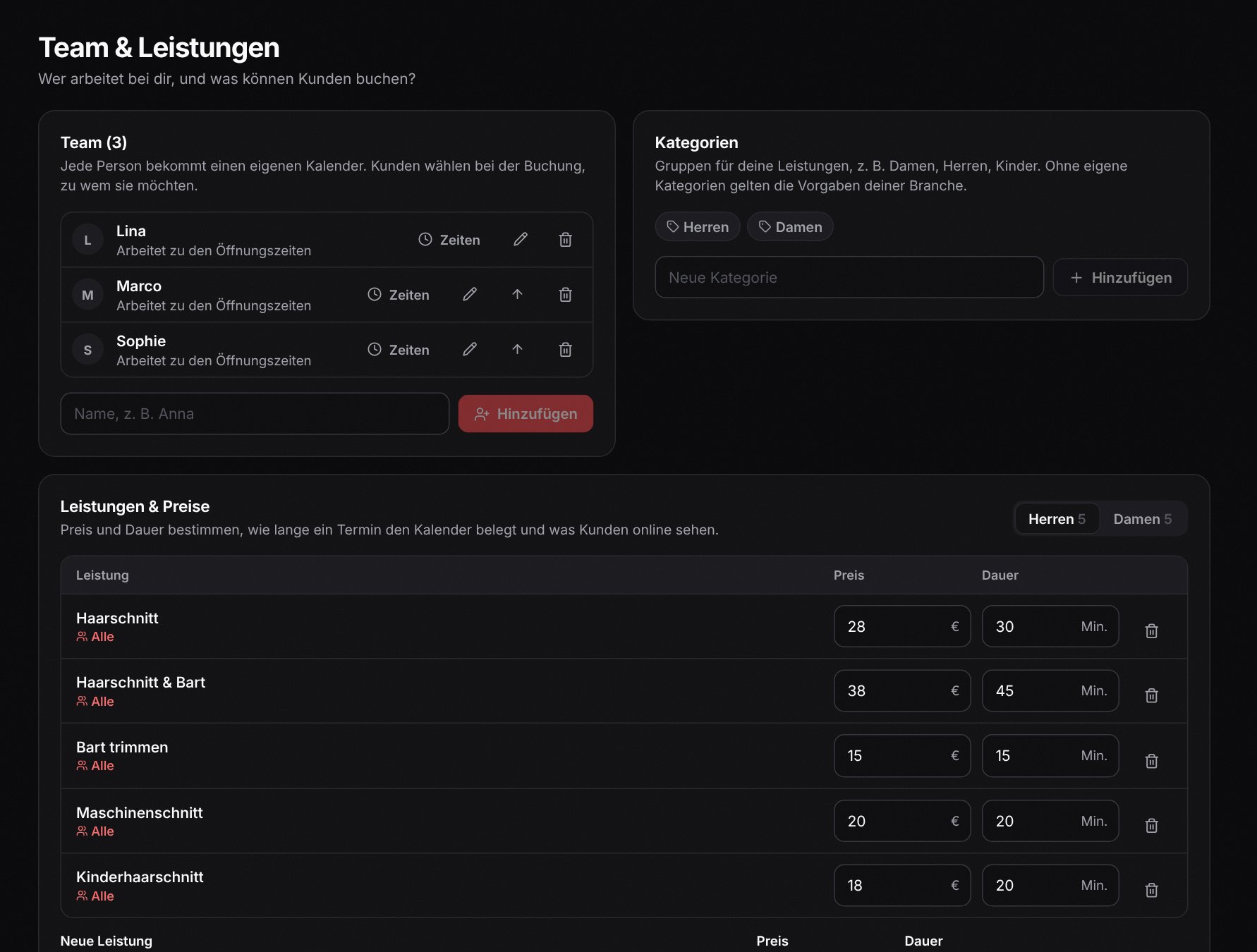Open Zeiten for Lina
The width and height of the screenshot is (1257, 952).
tap(449, 240)
